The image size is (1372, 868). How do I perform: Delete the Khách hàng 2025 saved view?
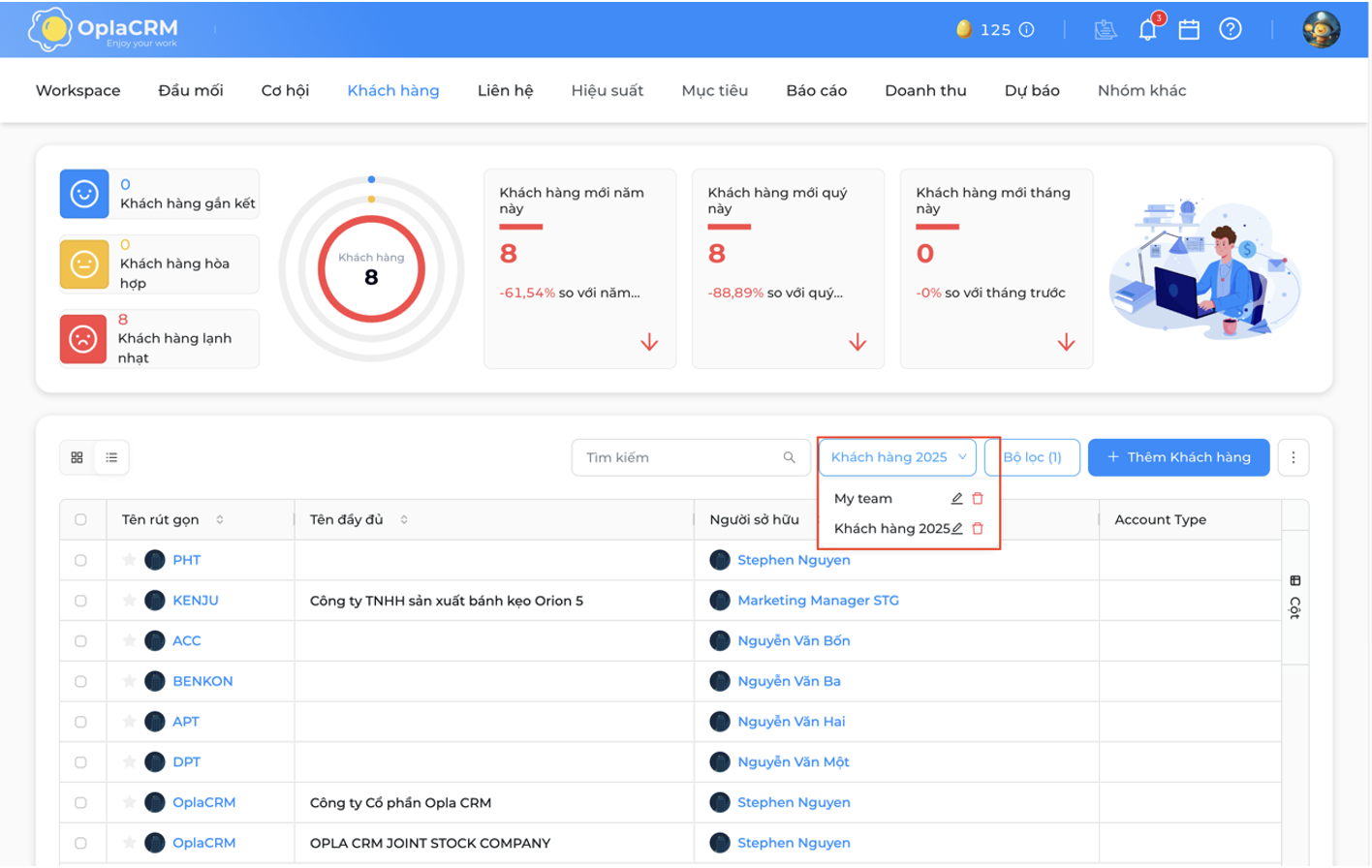(x=978, y=529)
